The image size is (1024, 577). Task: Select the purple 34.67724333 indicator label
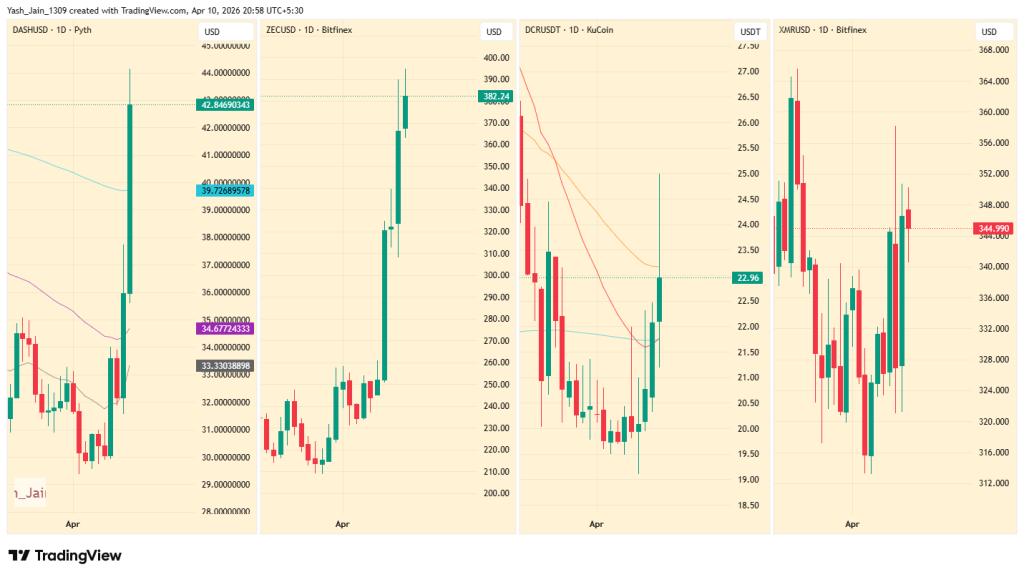[226, 328]
